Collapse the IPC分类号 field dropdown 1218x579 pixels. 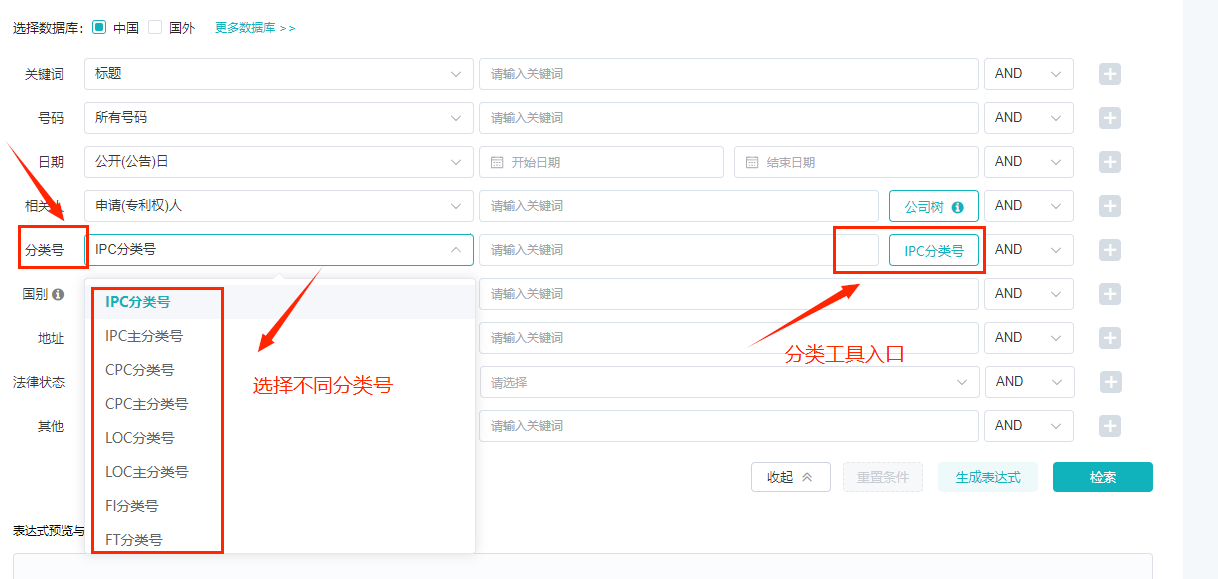tap(279, 250)
